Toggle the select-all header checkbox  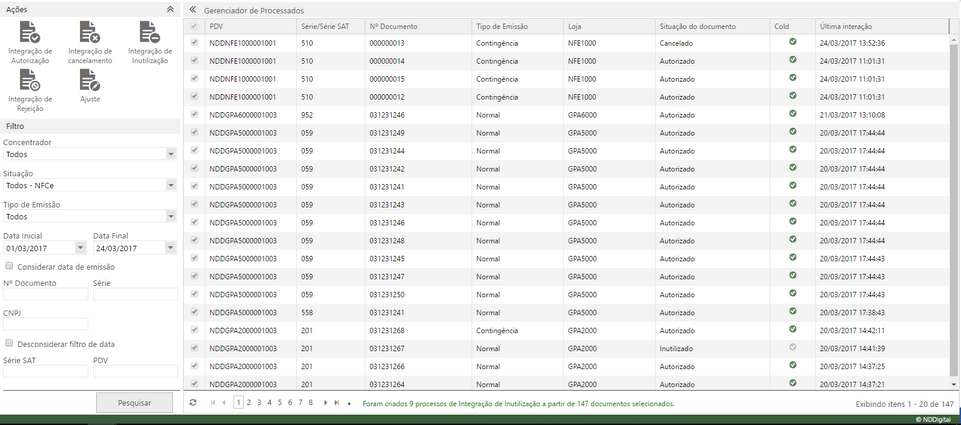pyautogui.click(x=194, y=25)
